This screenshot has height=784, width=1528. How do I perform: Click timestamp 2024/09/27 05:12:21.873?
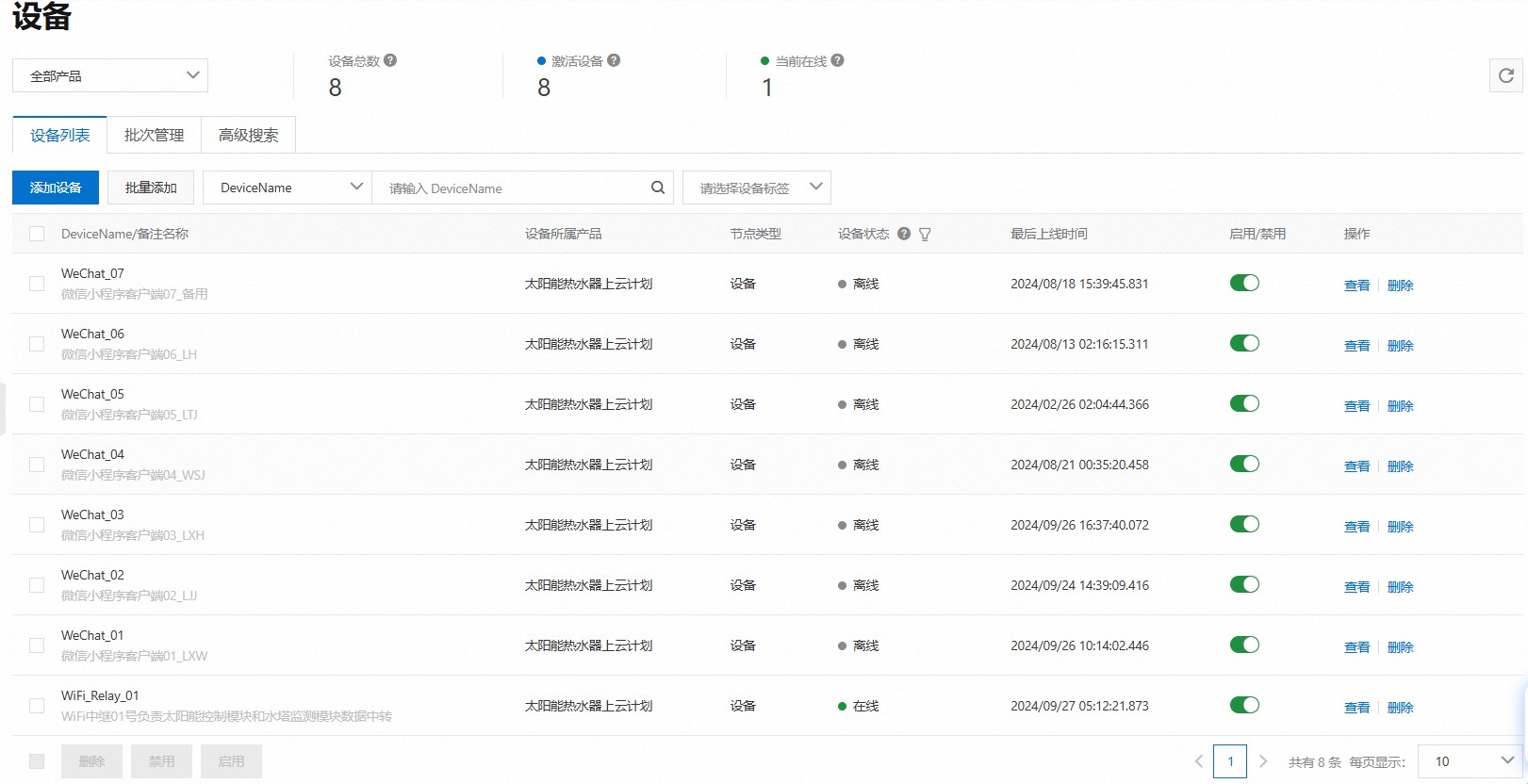coord(1079,706)
